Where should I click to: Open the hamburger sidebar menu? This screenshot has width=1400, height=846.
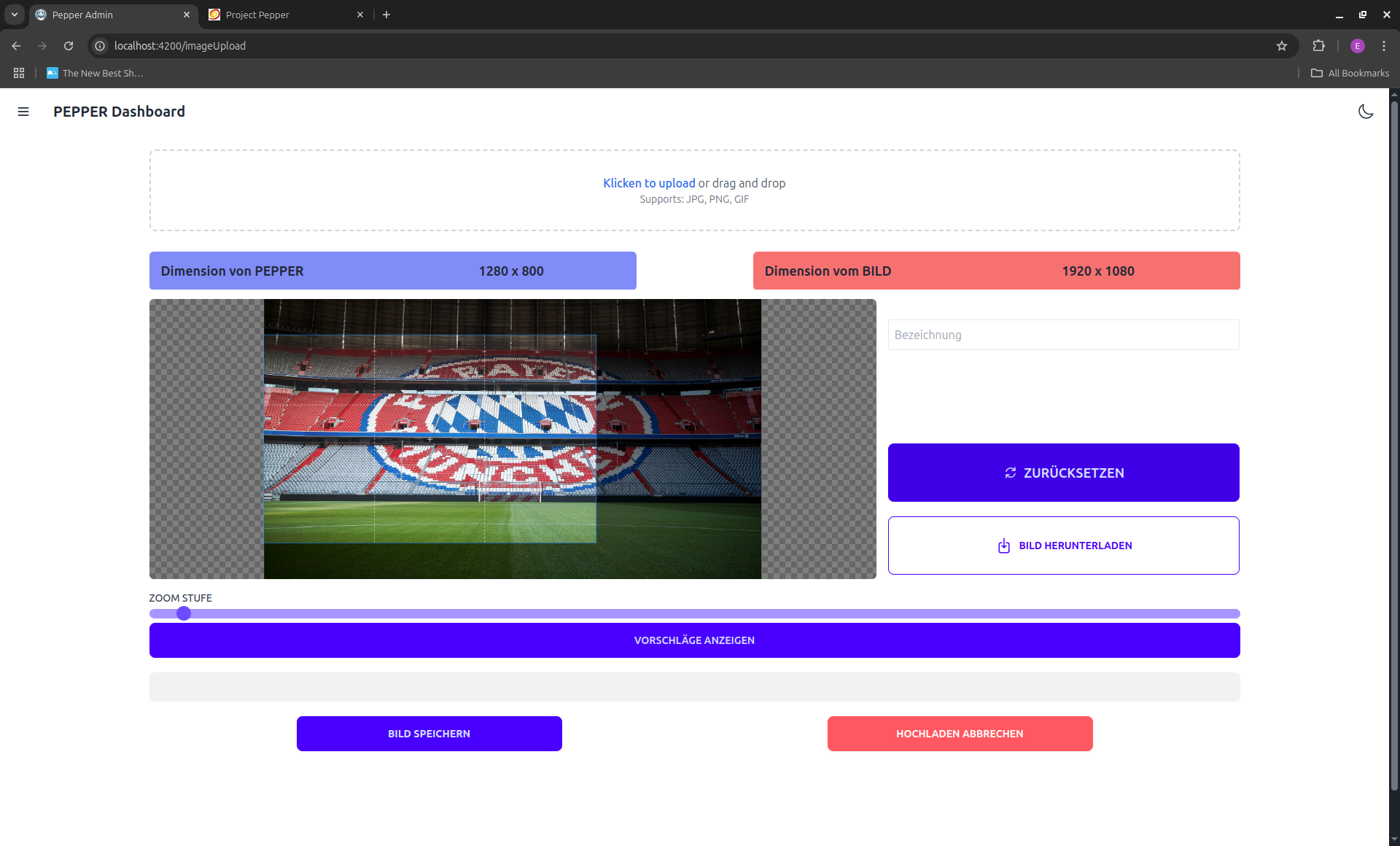coord(23,112)
